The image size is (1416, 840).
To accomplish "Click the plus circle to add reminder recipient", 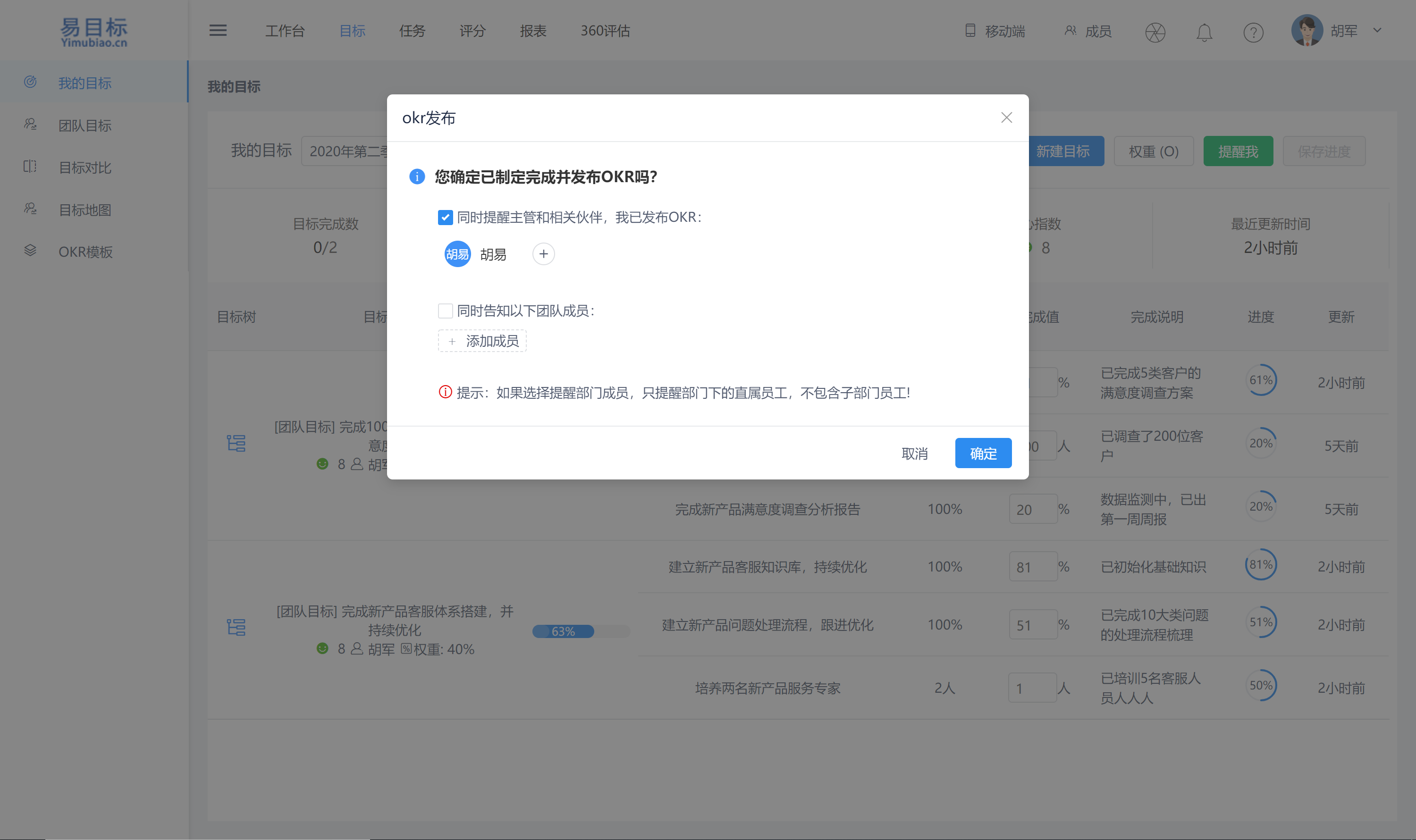I will [x=544, y=254].
